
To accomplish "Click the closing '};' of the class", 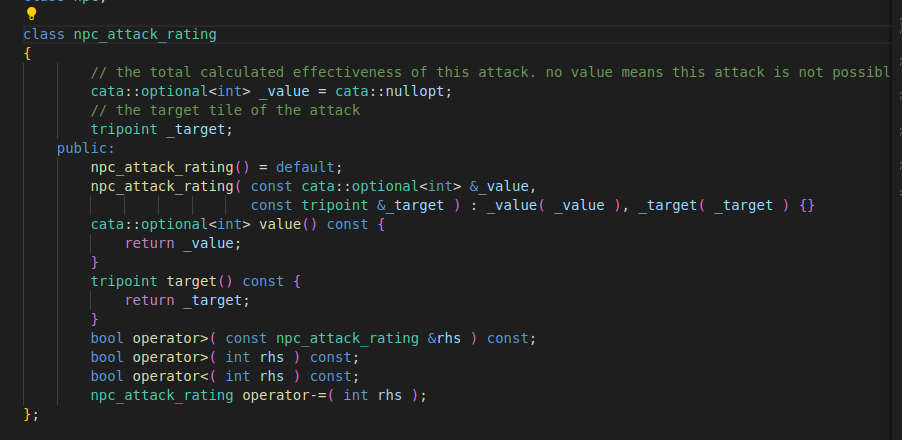I will tap(31, 414).
